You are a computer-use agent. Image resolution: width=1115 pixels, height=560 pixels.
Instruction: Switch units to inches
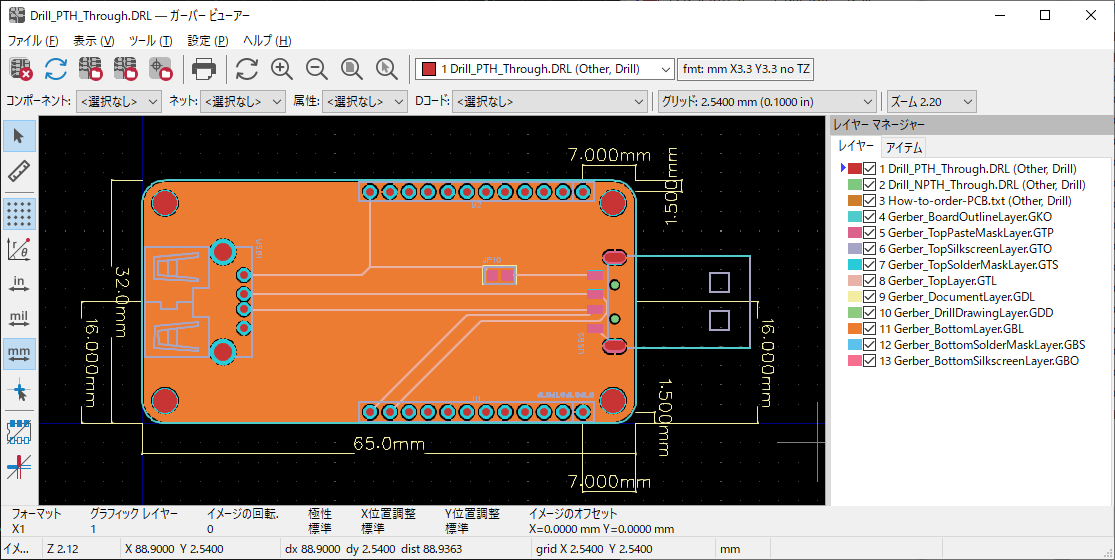[19, 284]
